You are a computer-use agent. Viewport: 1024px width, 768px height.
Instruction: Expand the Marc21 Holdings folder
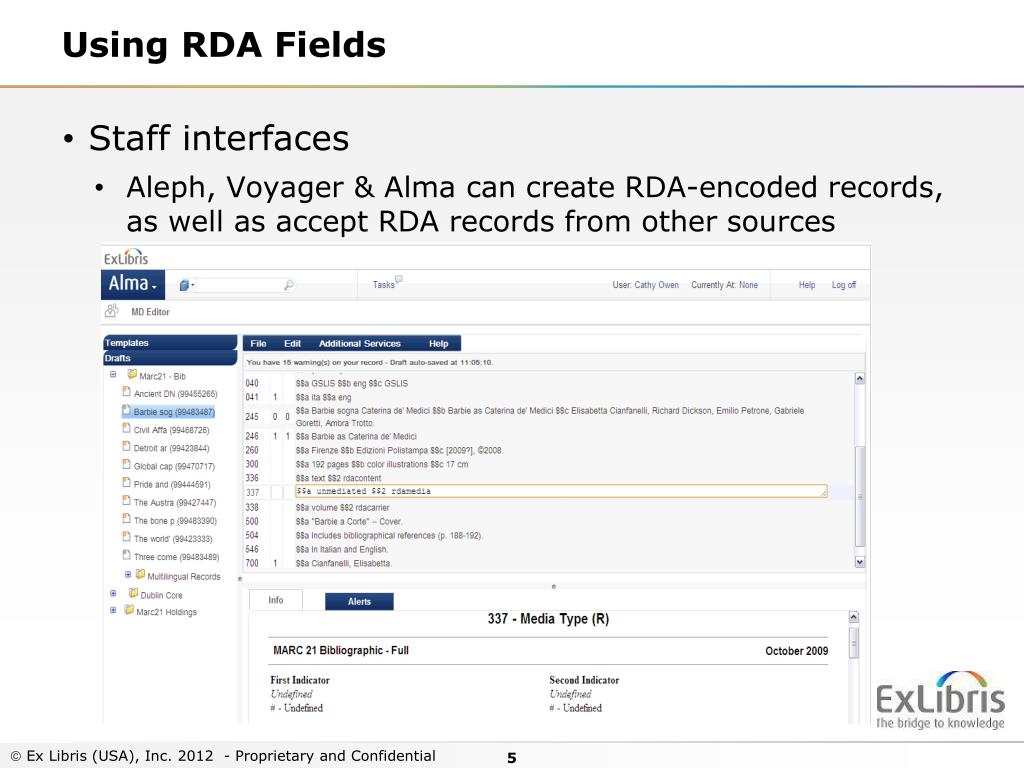tap(113, 611)
